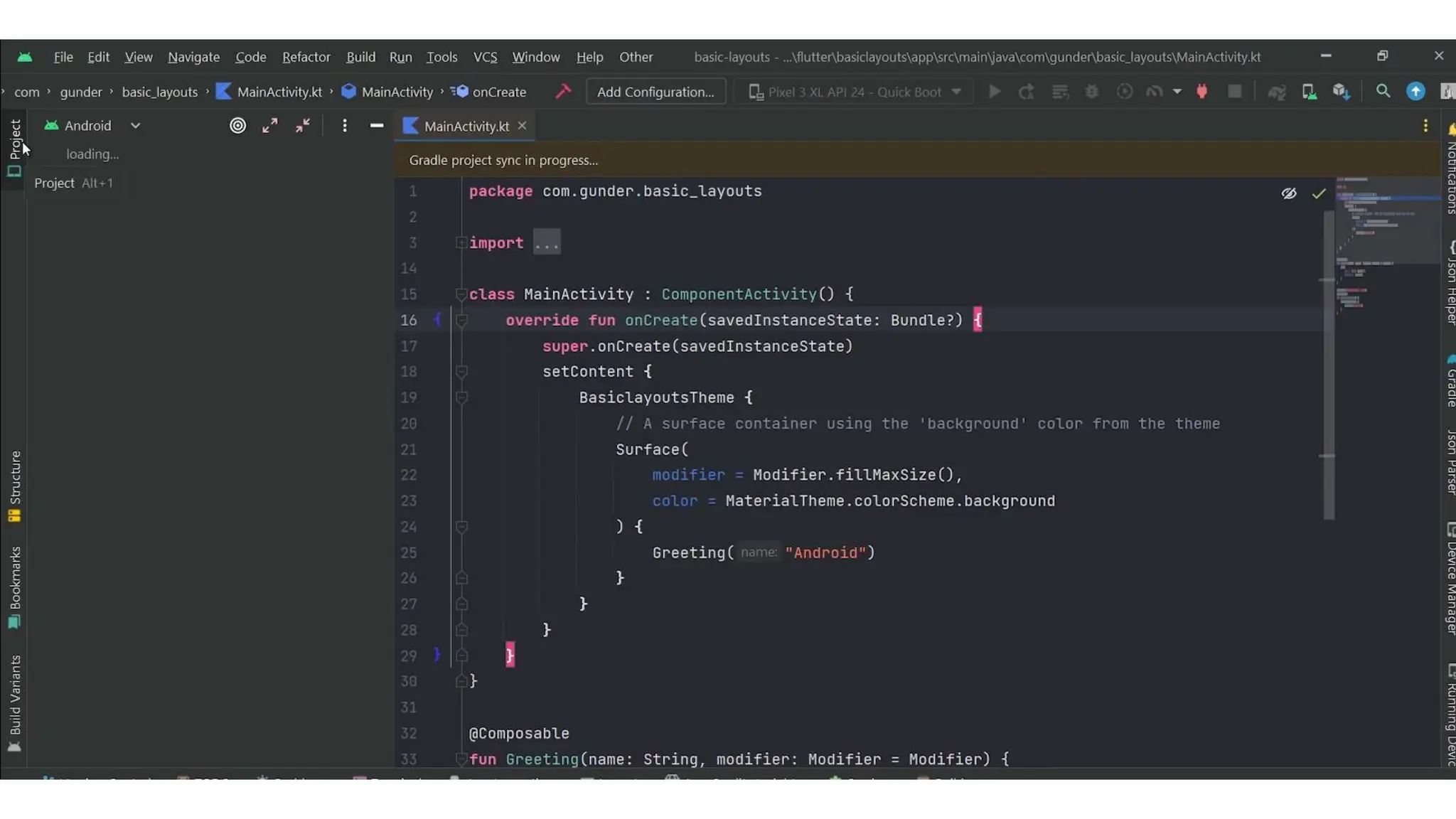This screenshot has height=819, width=1456.
Task: Click the blue update arrow icon
Action: pos(1415,92)
